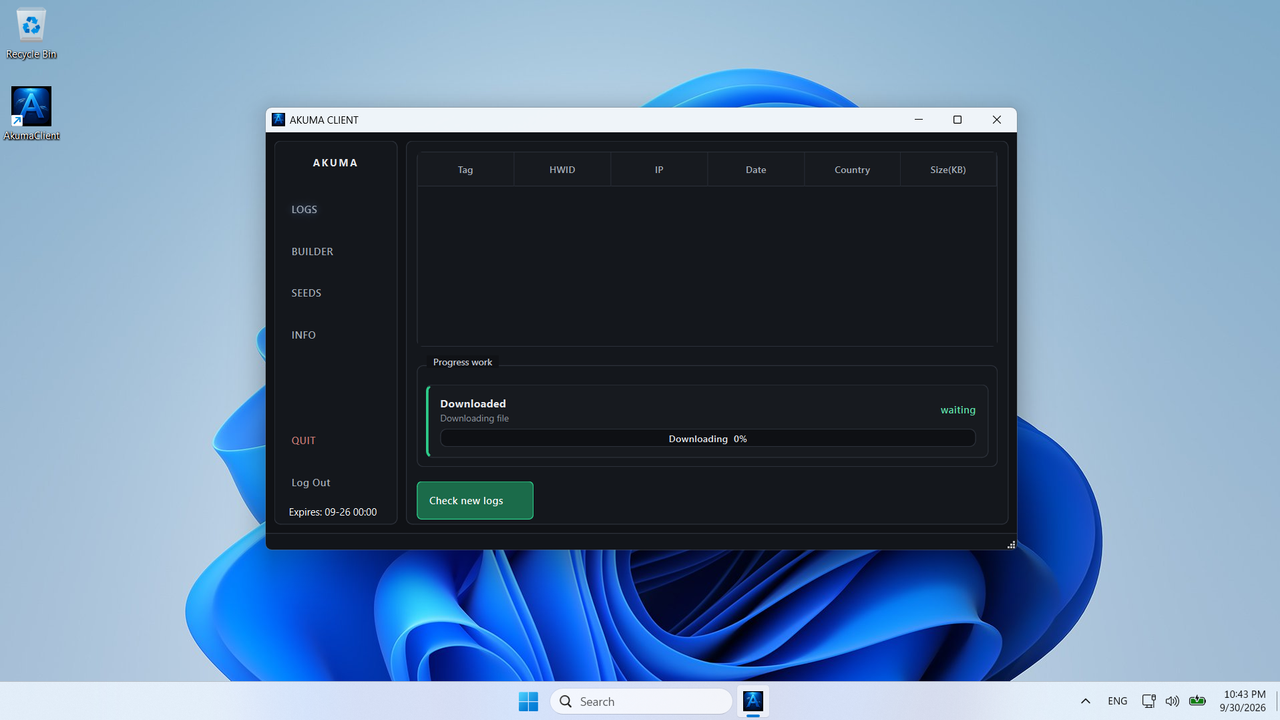The image size is (1280, 720).
Task: Open the LOGS section in sidebar
Action: click(304, 210)
